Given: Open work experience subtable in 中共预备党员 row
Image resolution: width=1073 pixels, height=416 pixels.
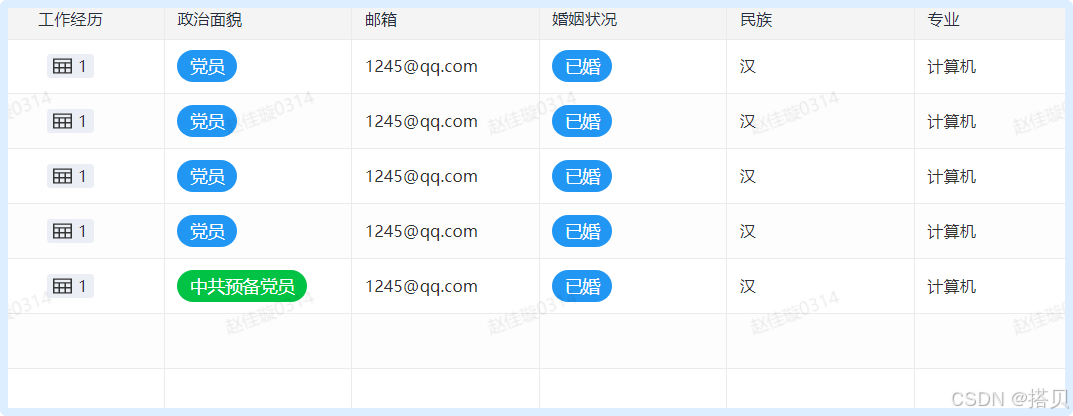Looking at the screenshot, I should coord(70,286).
